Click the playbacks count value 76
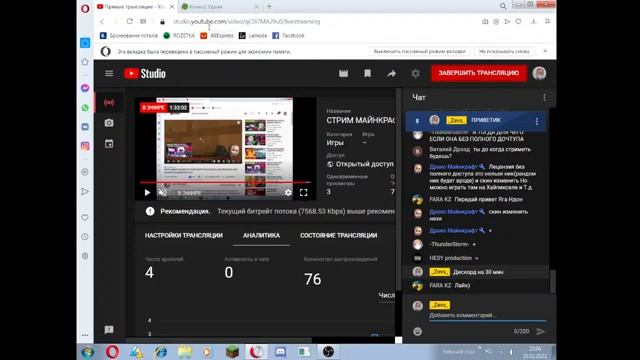The width and height of the screenshot is (640, 360). [313, 279]
